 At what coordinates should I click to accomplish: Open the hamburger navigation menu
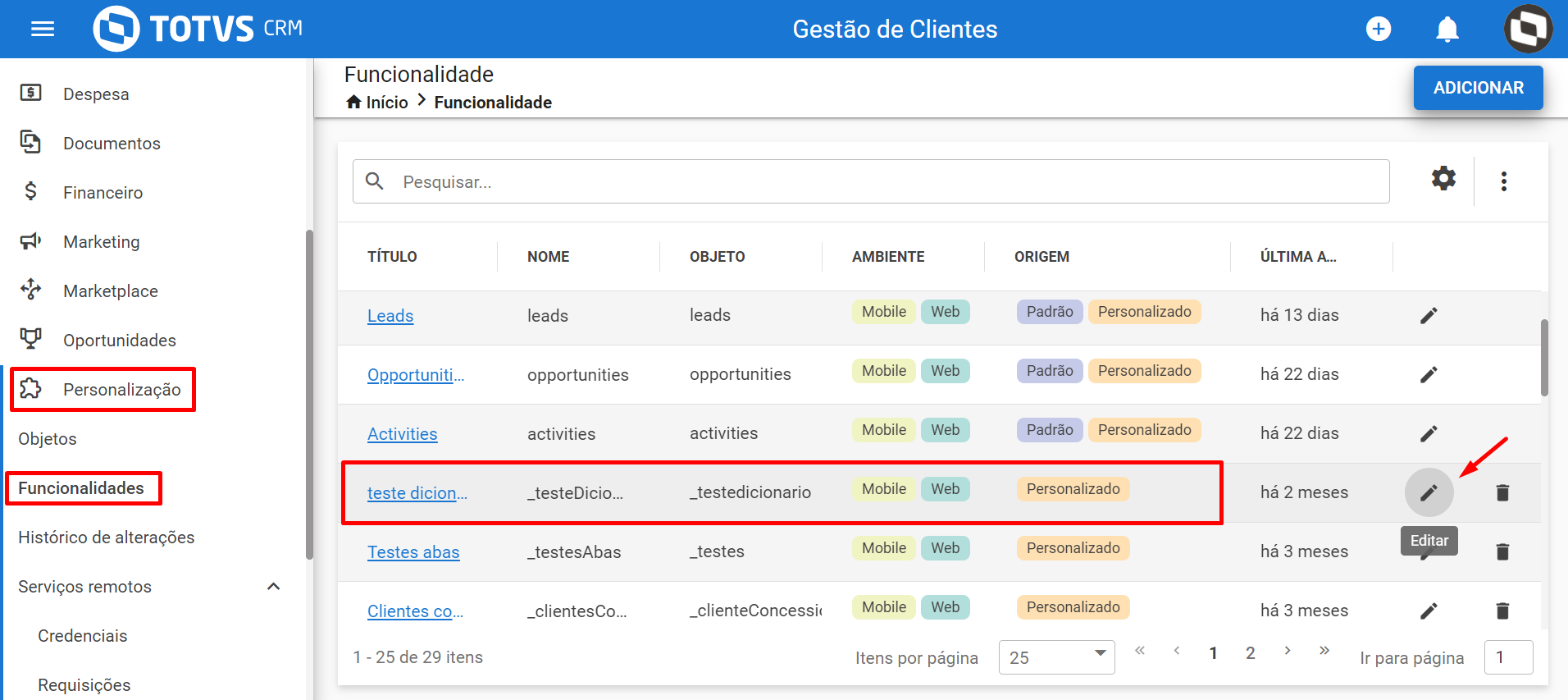point(43,30)
